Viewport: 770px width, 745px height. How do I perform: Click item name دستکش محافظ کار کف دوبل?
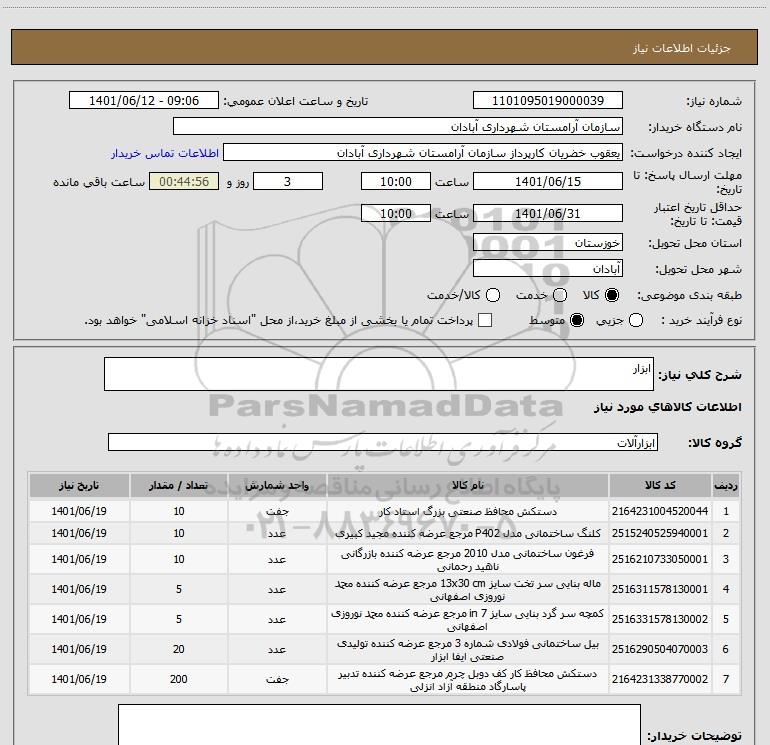pyautogui.click(x=468, y=680)
